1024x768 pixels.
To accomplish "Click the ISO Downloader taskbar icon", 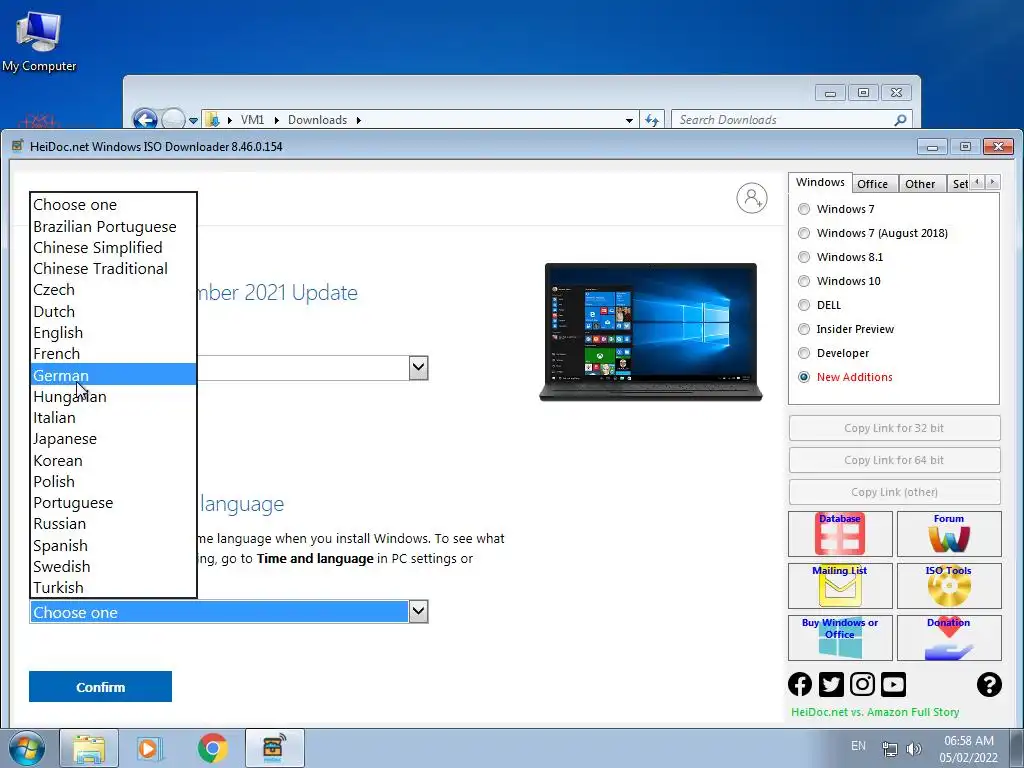I will (x=274, y=748).
